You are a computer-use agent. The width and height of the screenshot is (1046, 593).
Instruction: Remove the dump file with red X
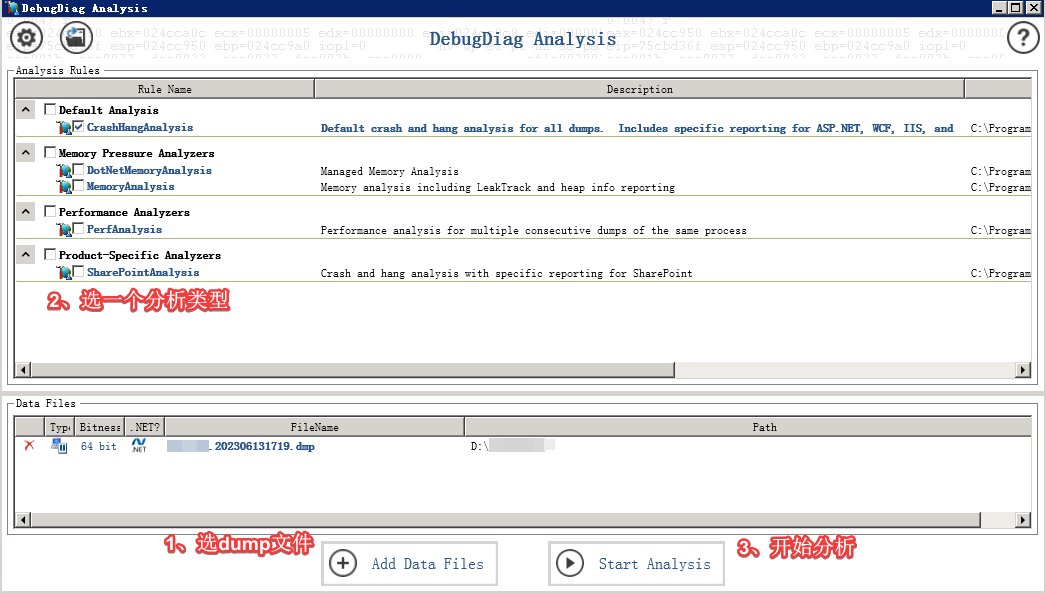(29, 446)
